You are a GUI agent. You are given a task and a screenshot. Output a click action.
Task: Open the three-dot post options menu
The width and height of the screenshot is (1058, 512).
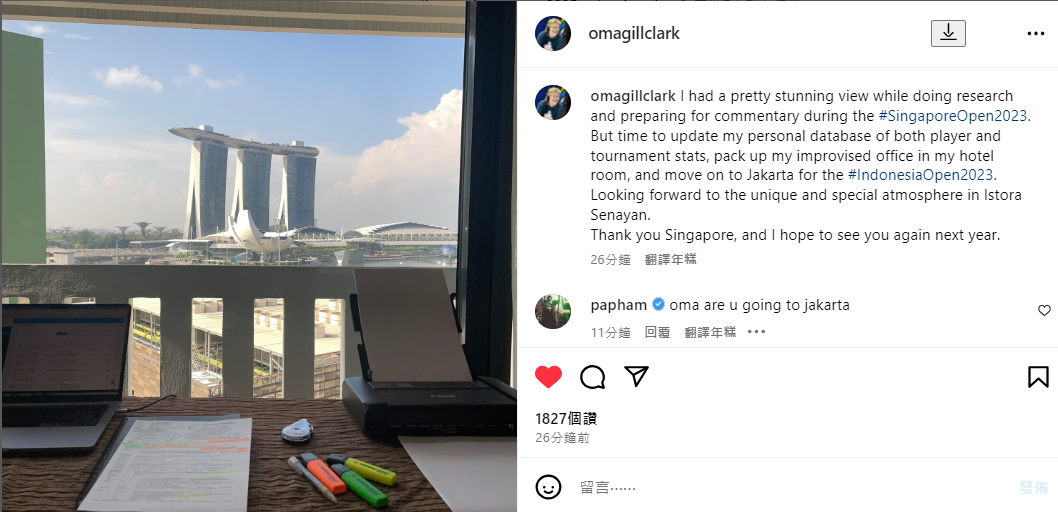[1036, 34]
